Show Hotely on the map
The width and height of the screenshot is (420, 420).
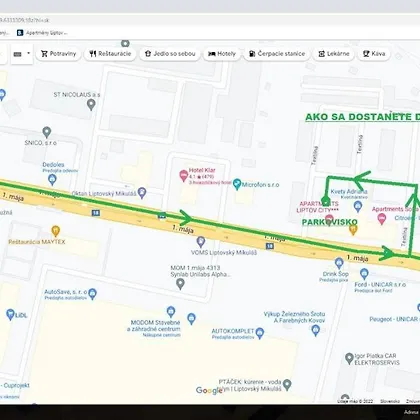(x=222, y=54)
